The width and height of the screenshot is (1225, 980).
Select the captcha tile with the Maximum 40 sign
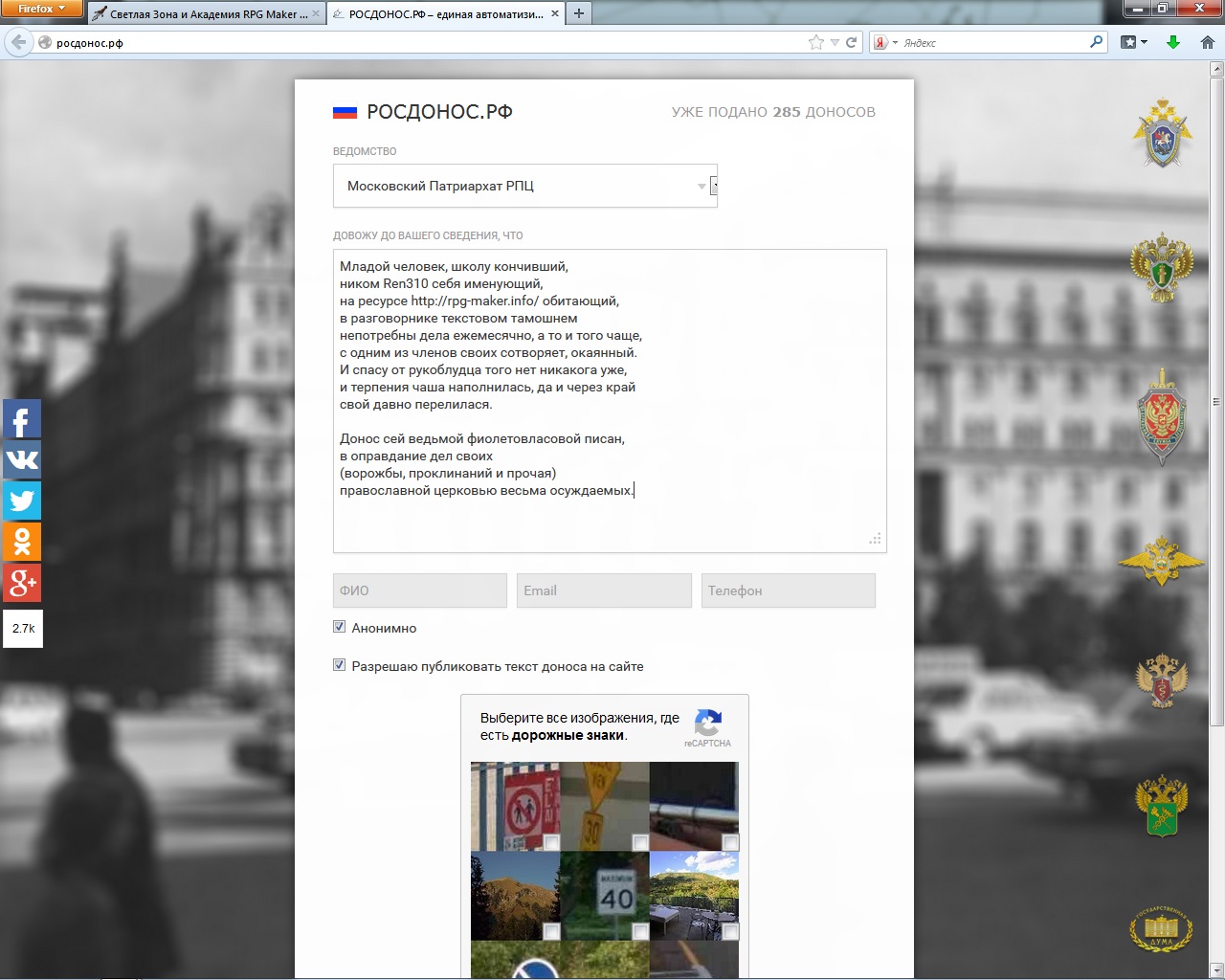click(x=605, y=896)
